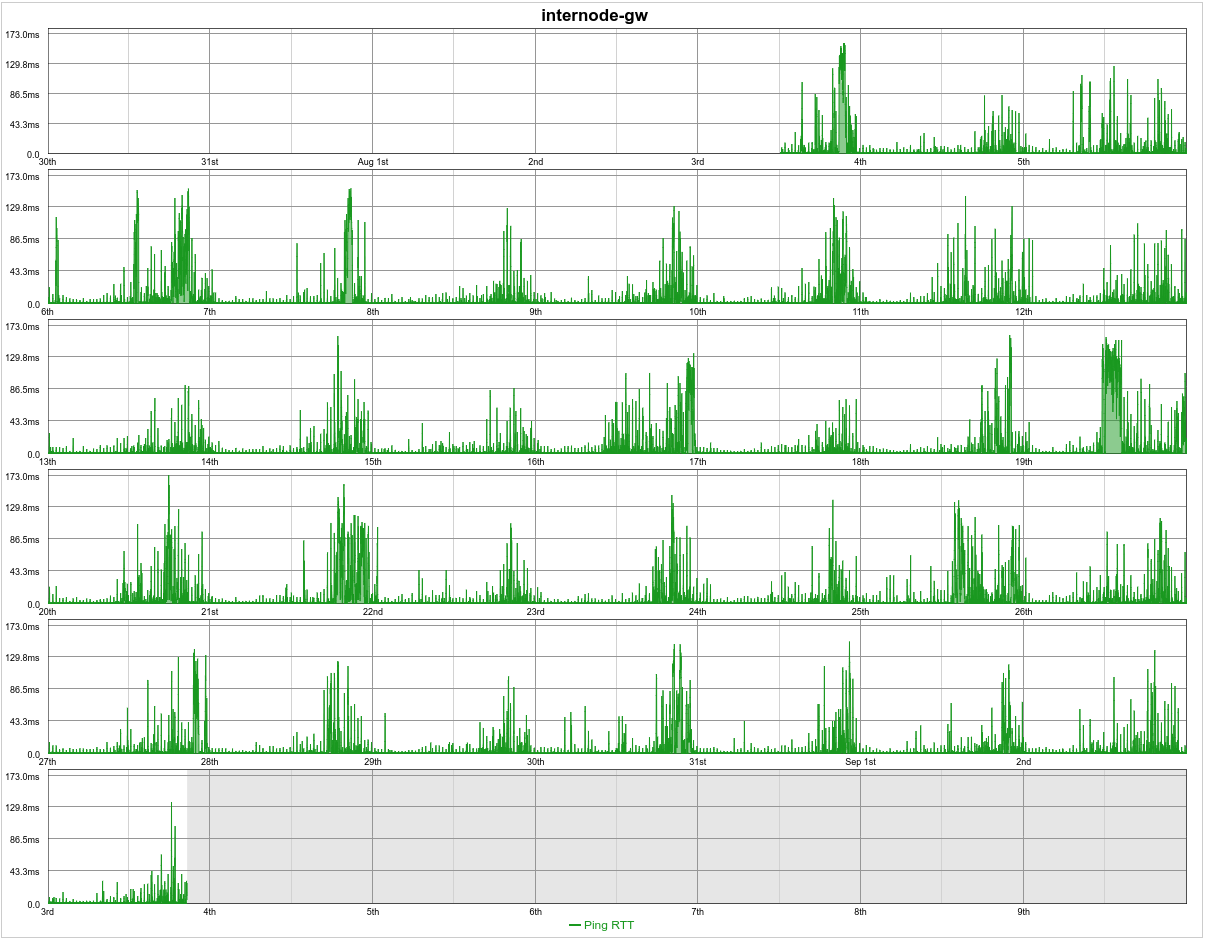Click the 17th date axis label
The height and width of the screenshot is (940, 1205).
(x=698, y=462)
